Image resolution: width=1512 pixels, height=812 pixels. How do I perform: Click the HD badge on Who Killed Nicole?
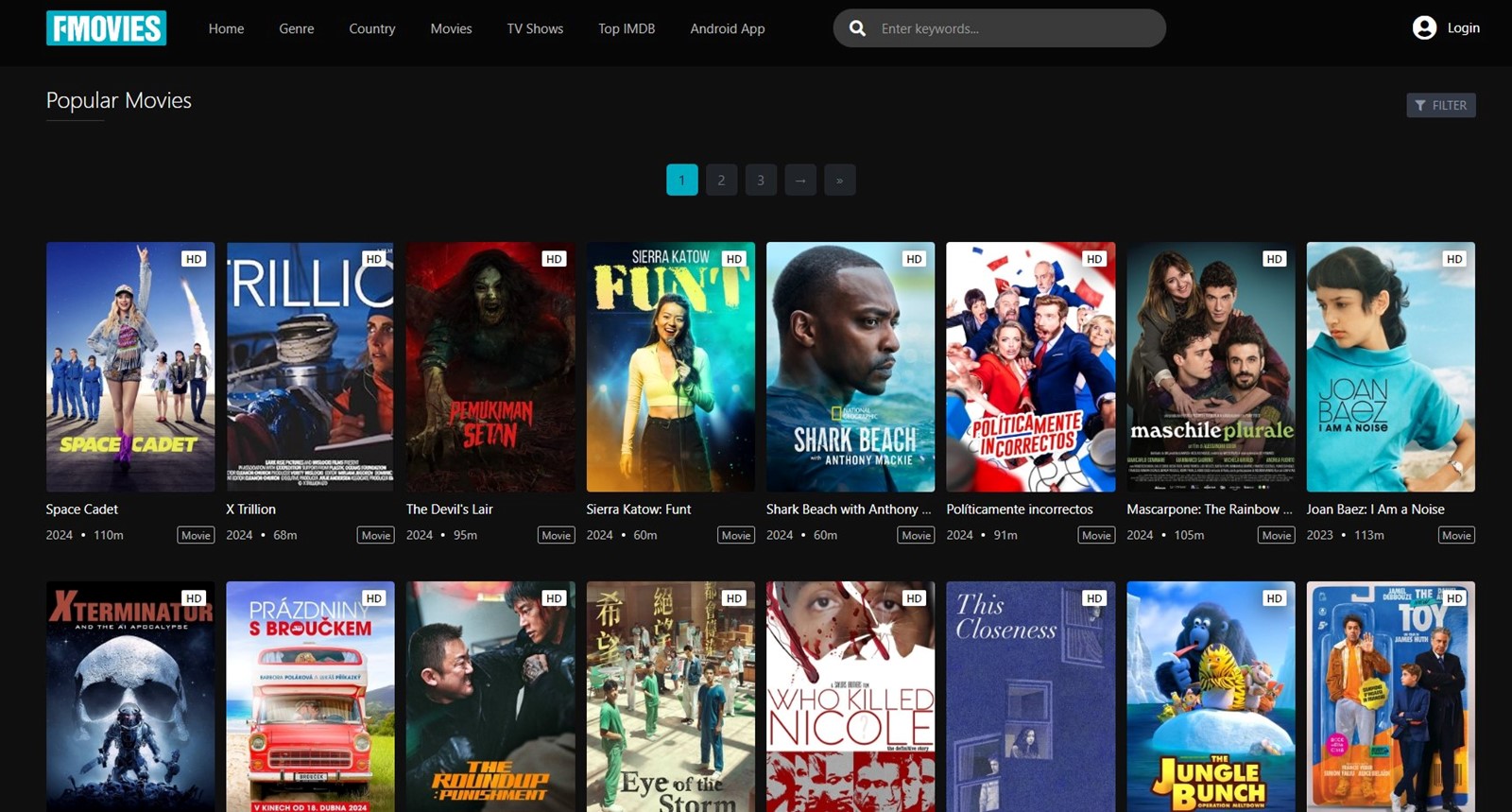pos(914,598)
